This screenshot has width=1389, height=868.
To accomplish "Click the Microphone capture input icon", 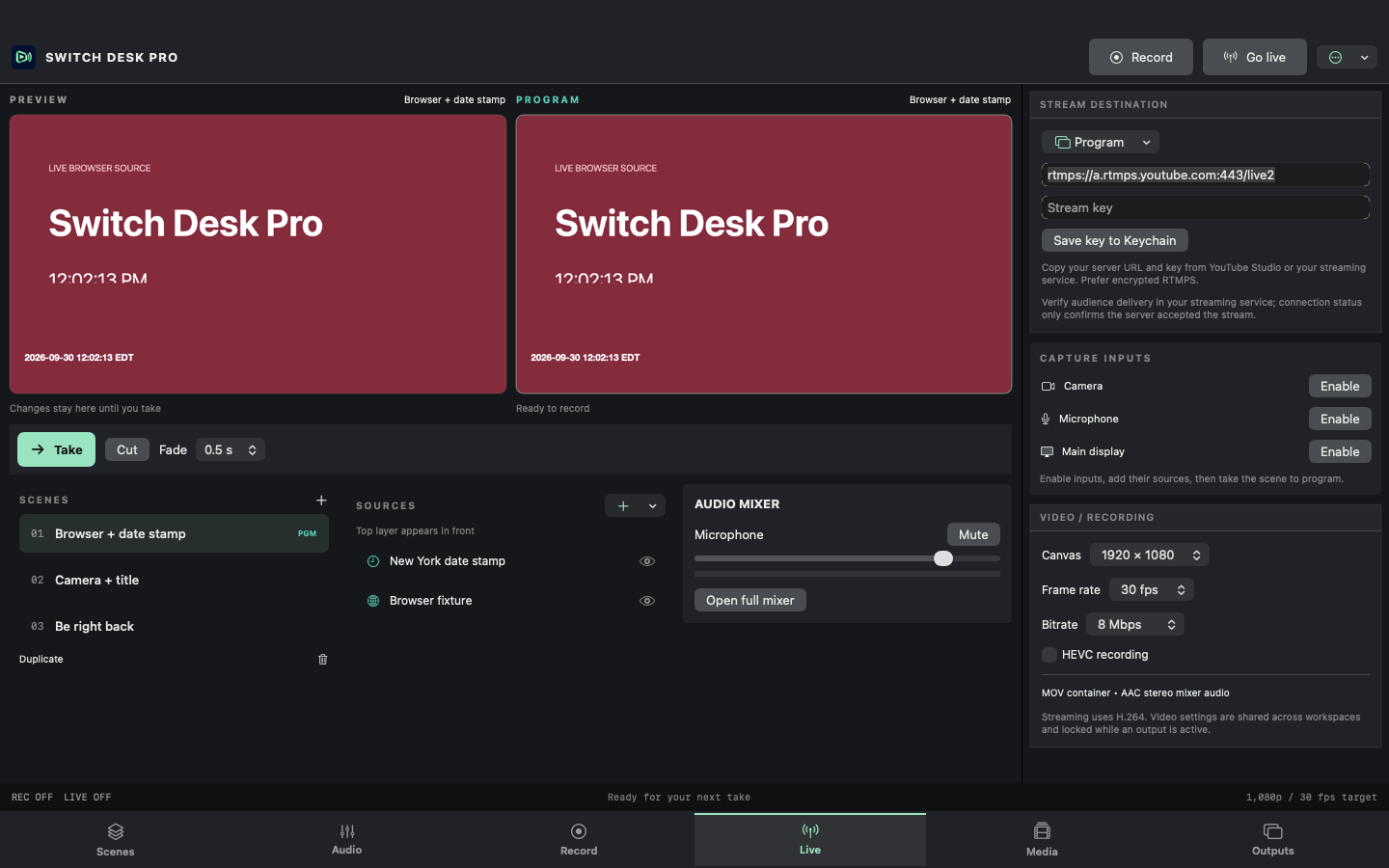I will tap(1046, 419).
